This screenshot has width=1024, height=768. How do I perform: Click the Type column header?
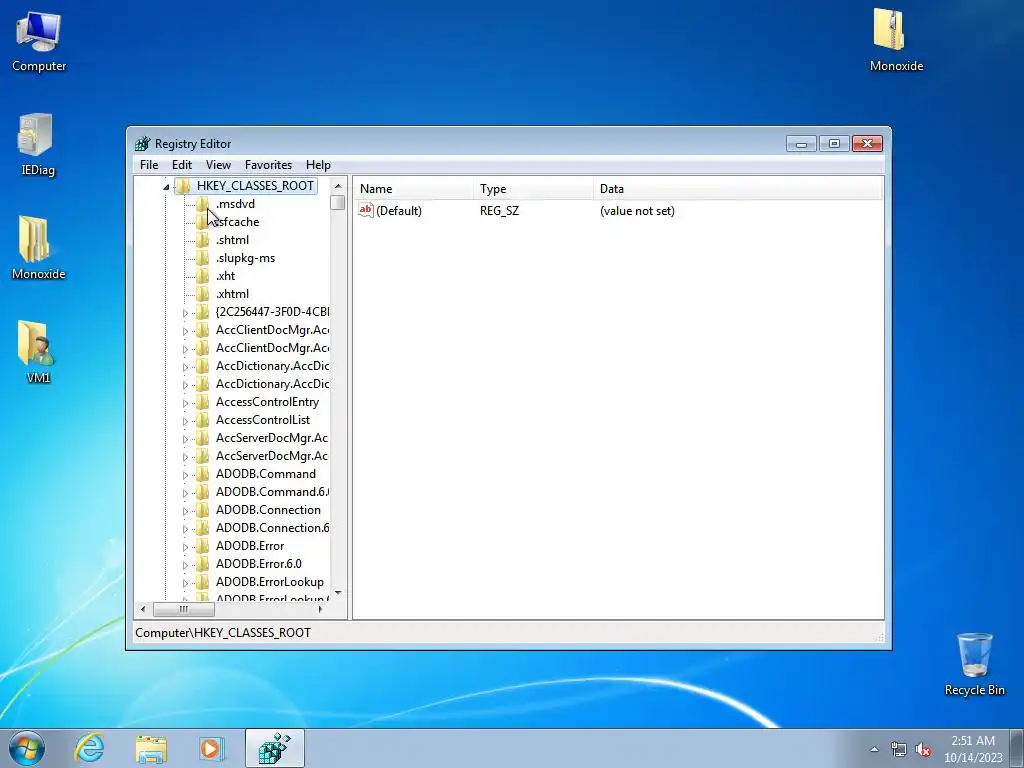(x=534, y=189)
